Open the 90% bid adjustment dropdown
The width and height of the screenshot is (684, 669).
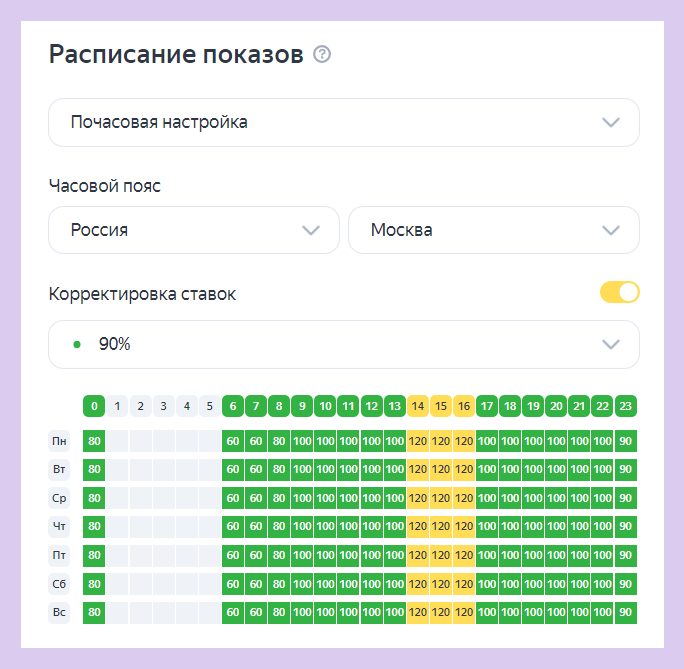[x=343, y=345]
